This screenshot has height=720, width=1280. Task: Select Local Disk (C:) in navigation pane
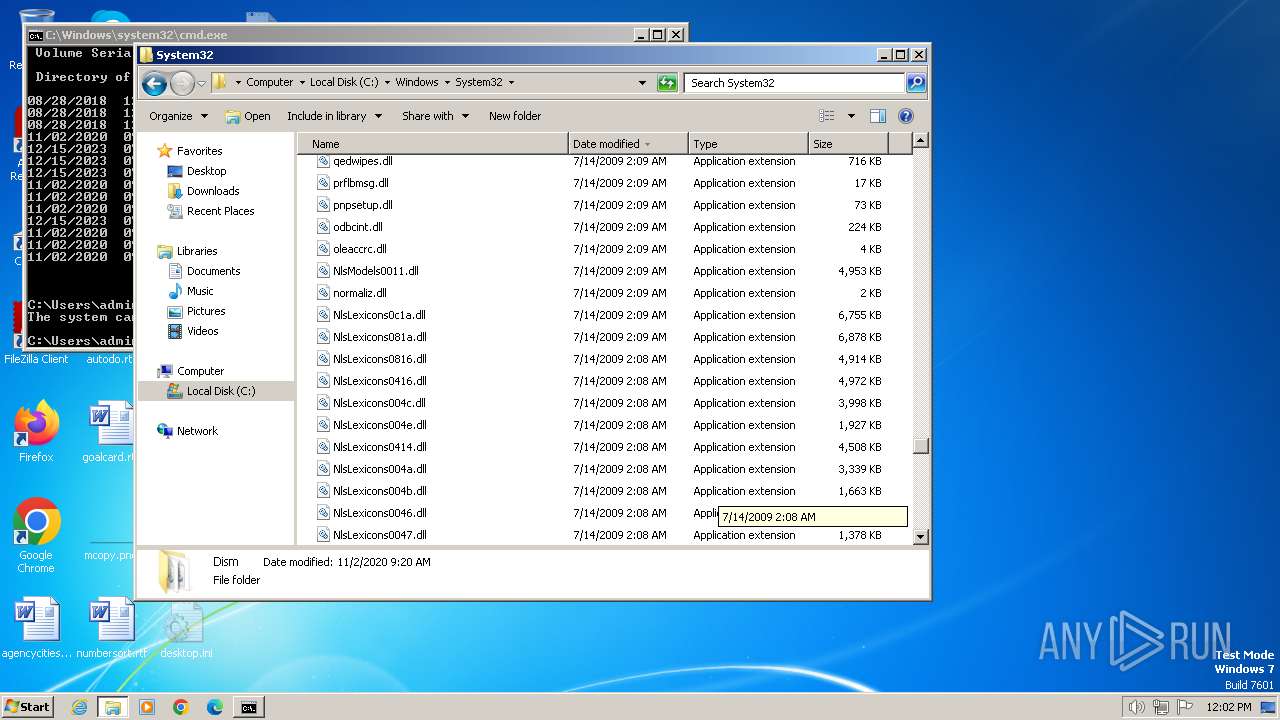220,391
